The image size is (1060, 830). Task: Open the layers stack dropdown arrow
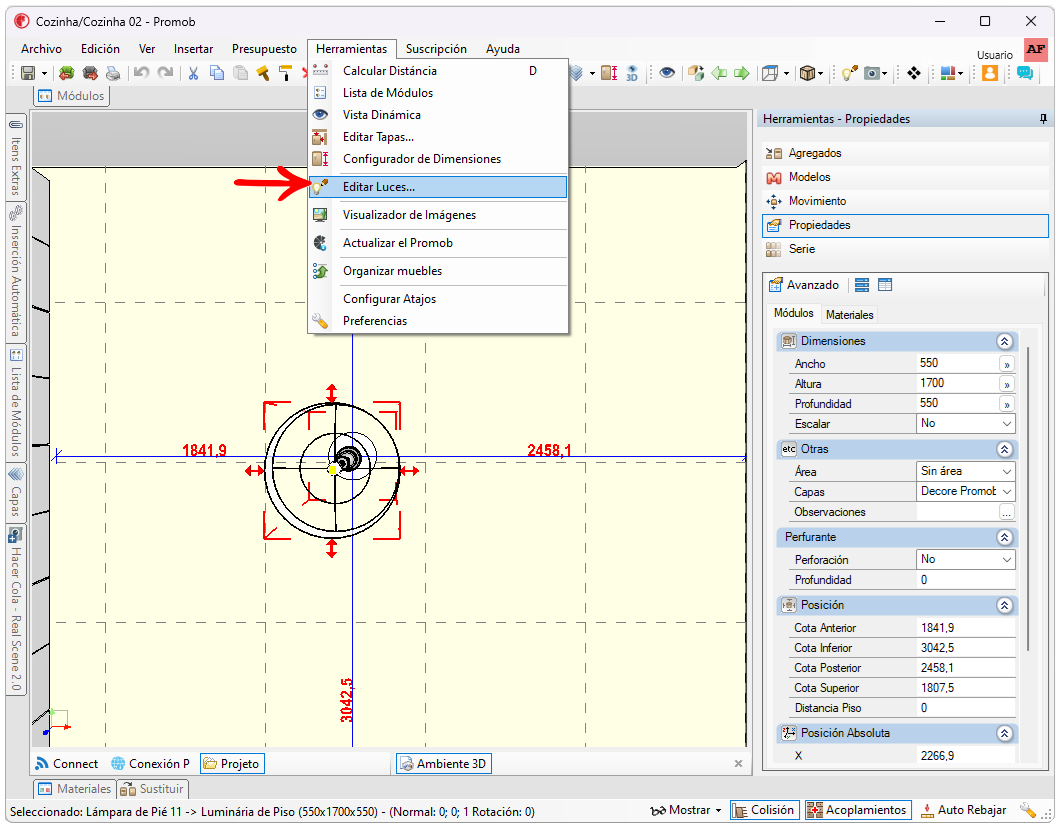592,73
